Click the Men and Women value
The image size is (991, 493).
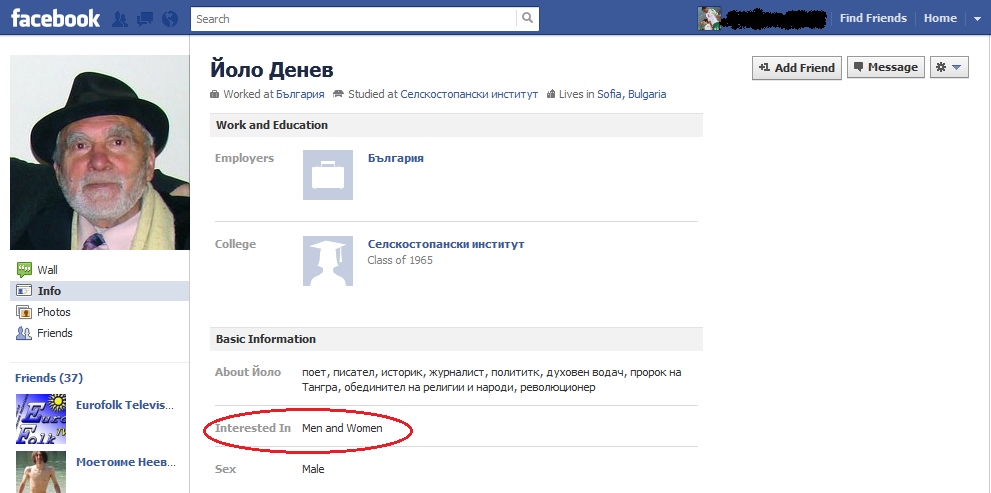pos(342,428)
